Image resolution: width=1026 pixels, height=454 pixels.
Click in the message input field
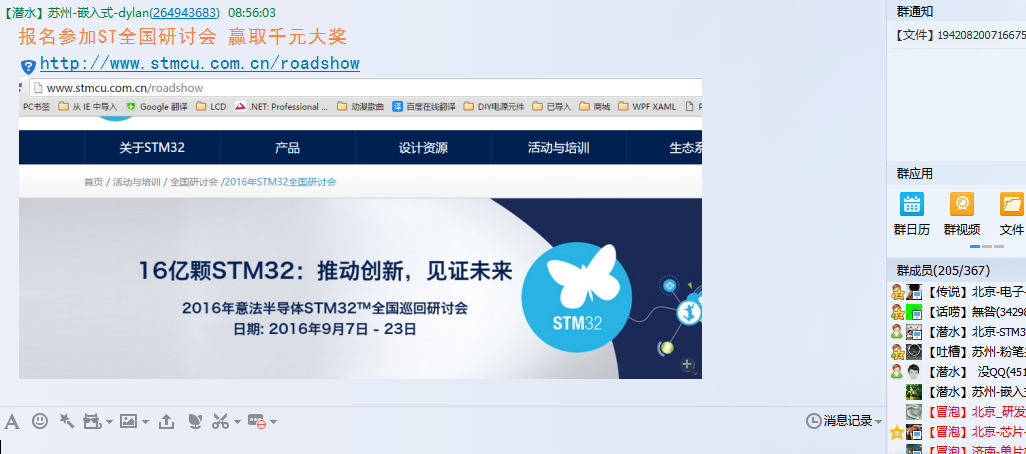[x=442, y=446]
